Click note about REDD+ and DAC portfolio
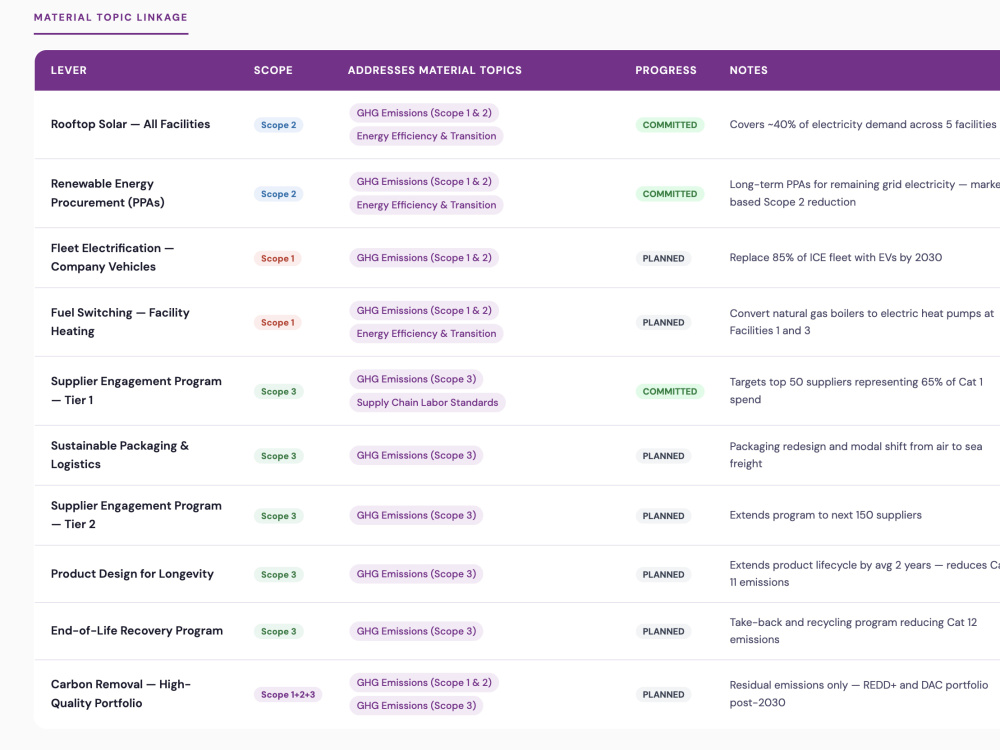Viewport: 1000px width, 750px height. click(858, 694)
